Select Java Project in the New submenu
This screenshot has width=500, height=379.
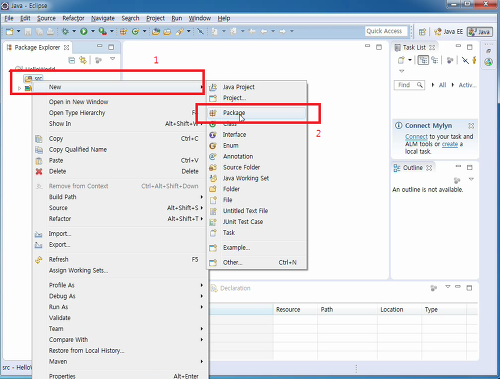(x=257, y=87)
